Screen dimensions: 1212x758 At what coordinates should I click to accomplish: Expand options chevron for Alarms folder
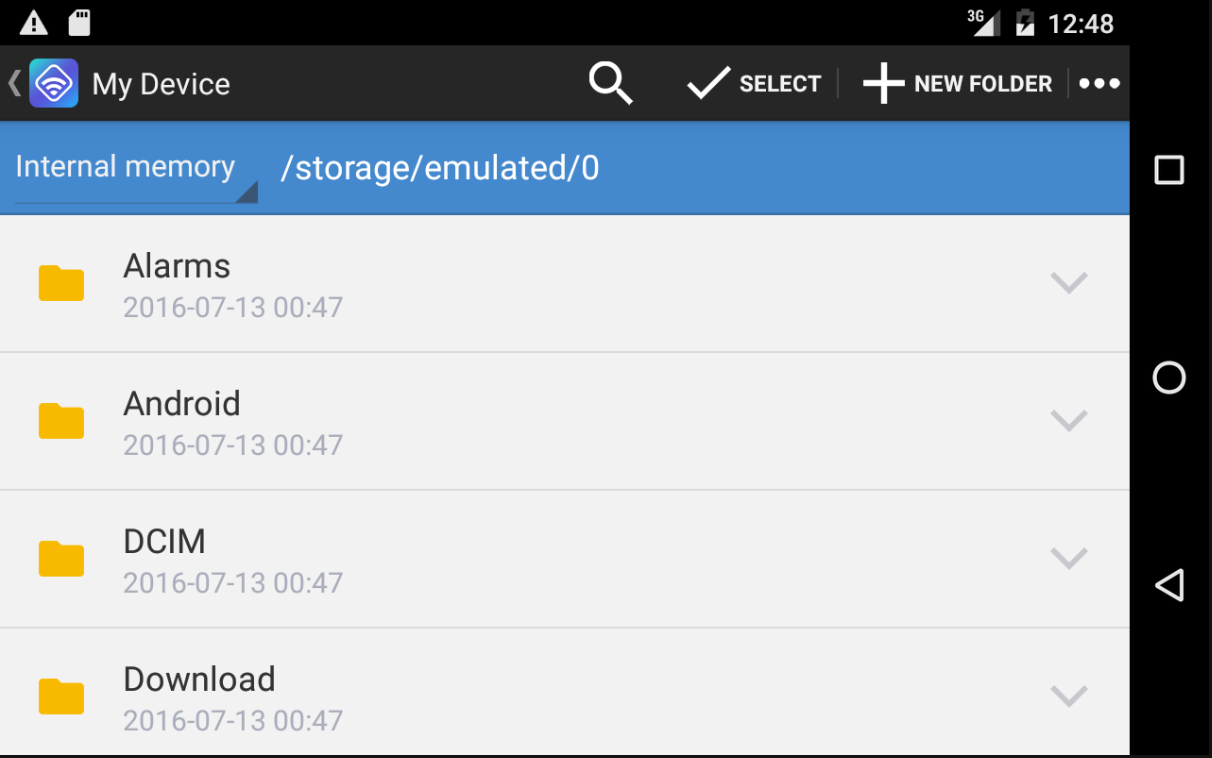coord(1068,284)
